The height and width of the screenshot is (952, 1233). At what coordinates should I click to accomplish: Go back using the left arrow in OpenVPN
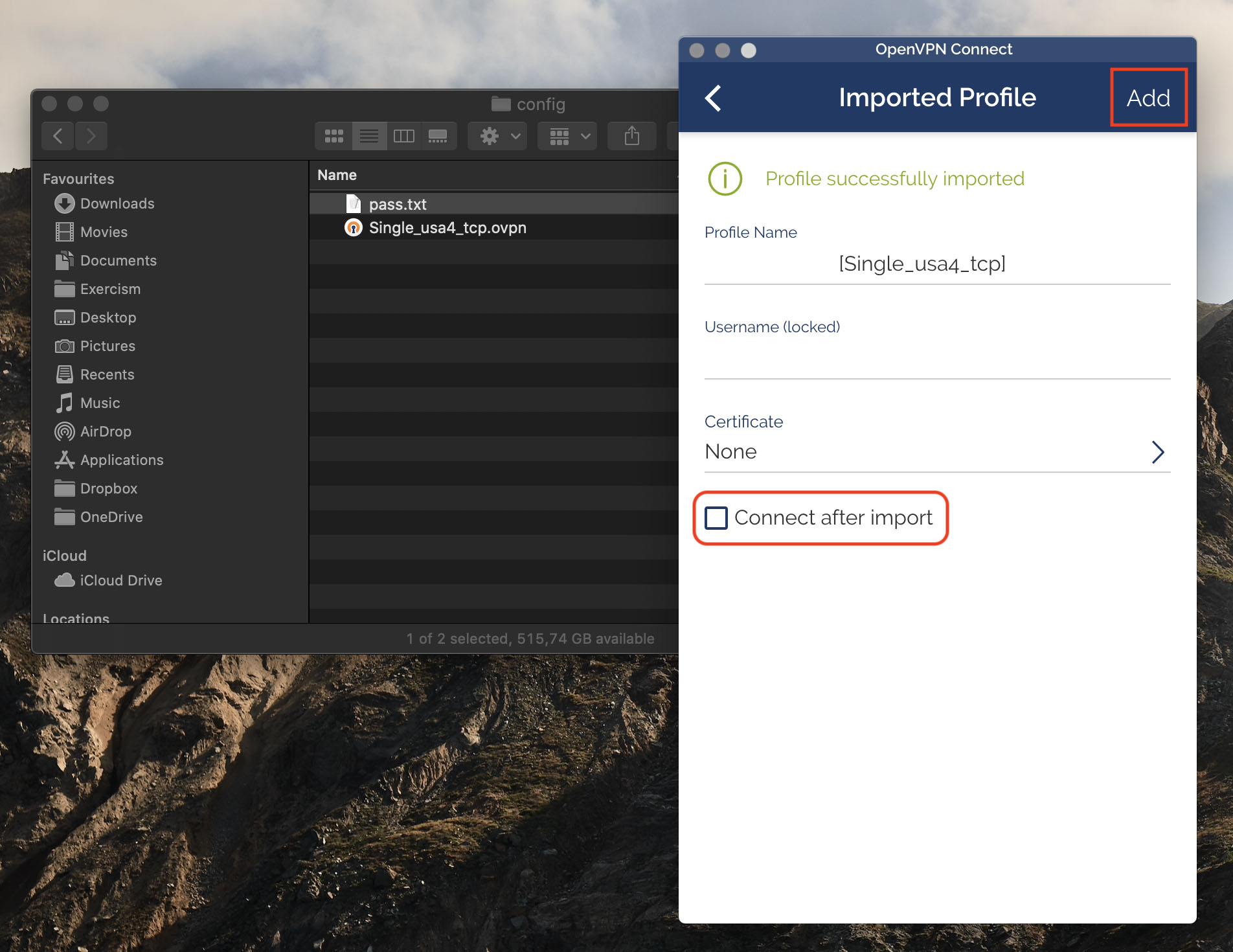click(x=713, y=98)
